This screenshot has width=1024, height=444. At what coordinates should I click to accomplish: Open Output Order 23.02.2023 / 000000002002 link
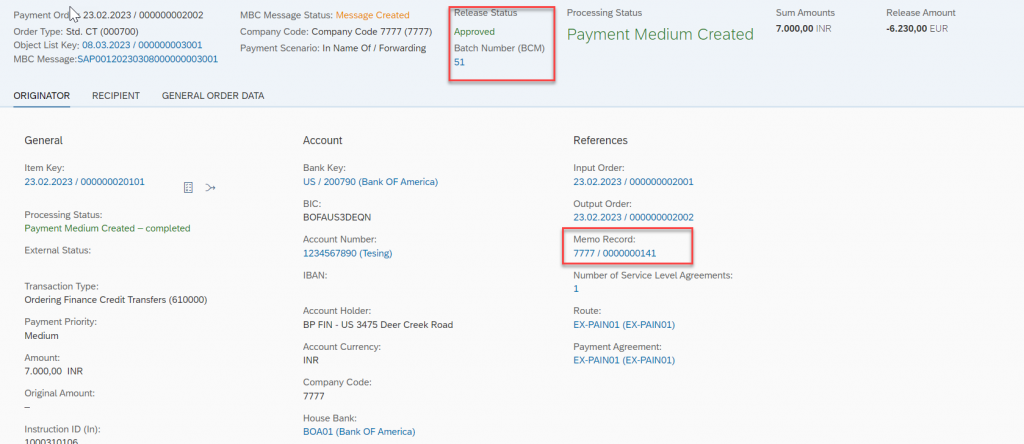click(x=633, y=217)
